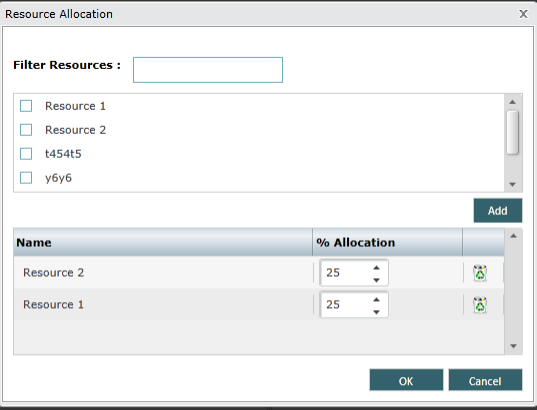Click resource list scroll down arrow
Image resolution: width=537 pixels, height=410 pixels.
(512, 184)
